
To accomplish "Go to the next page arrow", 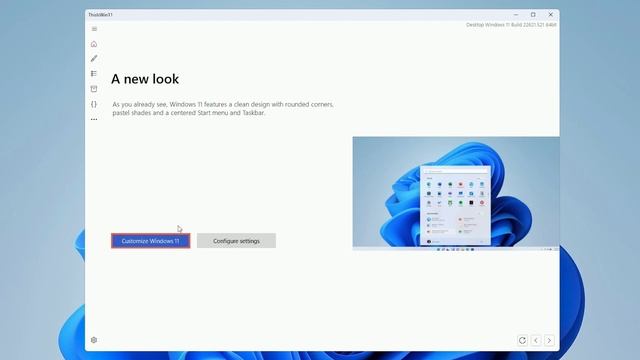I will 549,340.
